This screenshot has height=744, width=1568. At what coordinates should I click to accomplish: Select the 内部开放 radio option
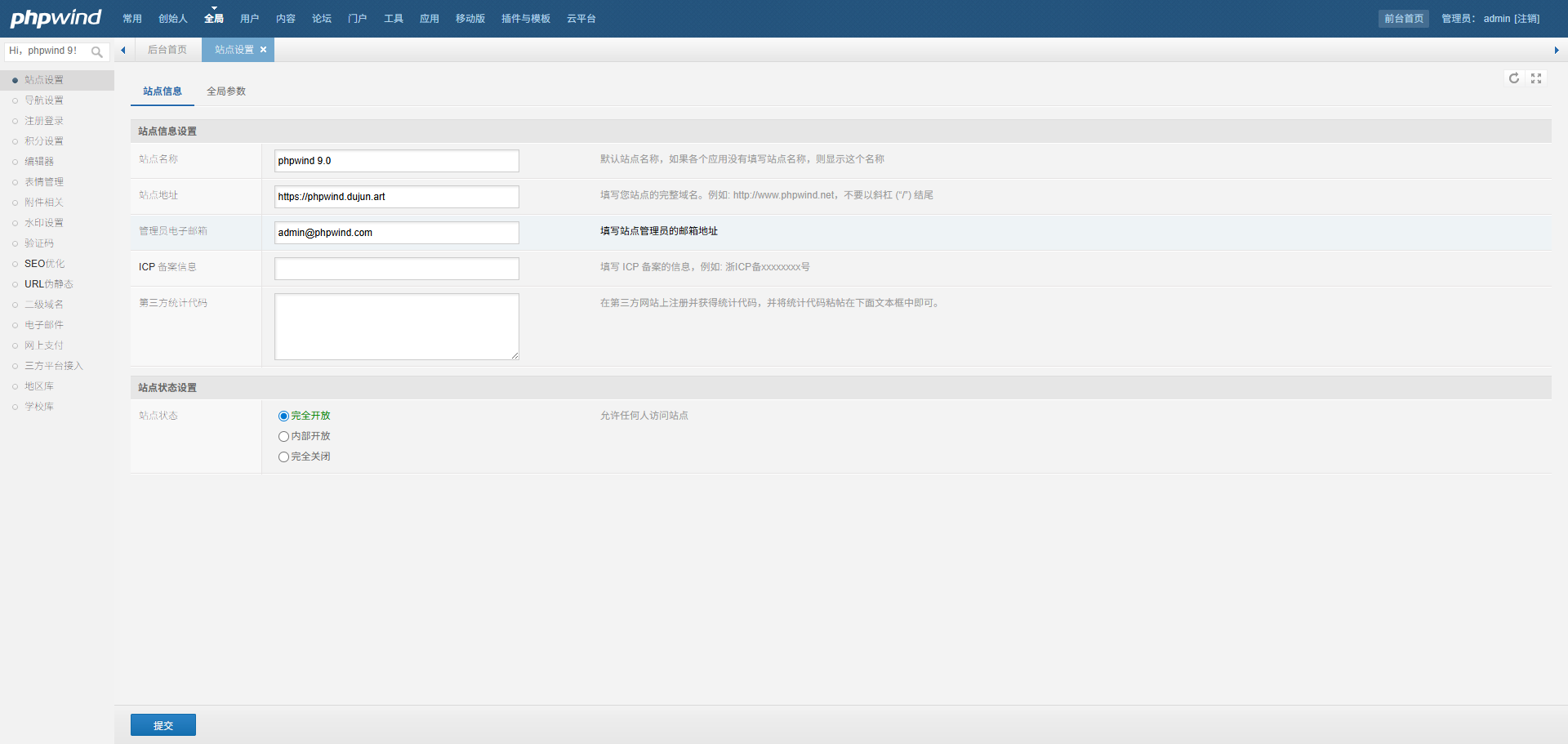[x=283, y=437]
